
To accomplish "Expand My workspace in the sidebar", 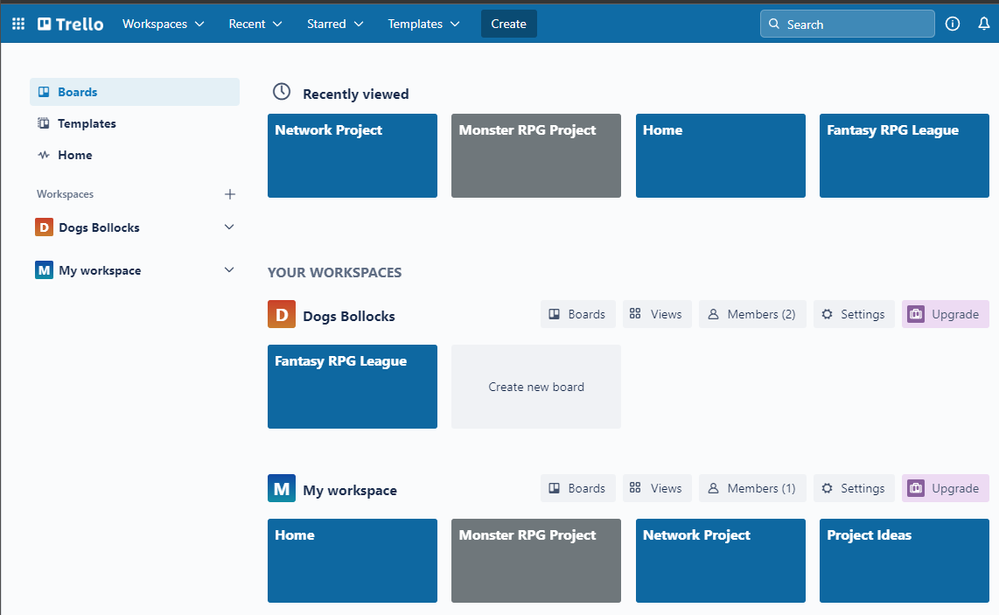I will 229,270.
